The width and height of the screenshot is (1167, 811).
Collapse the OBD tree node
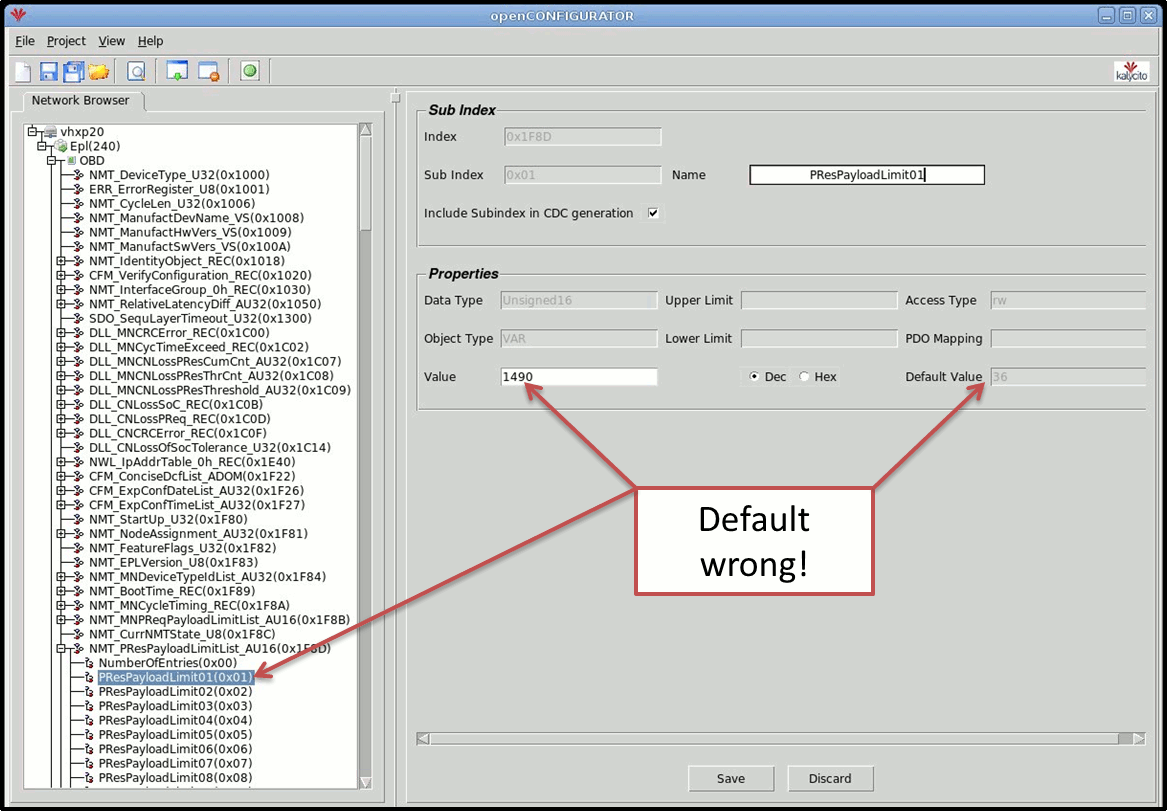(51, 160)
